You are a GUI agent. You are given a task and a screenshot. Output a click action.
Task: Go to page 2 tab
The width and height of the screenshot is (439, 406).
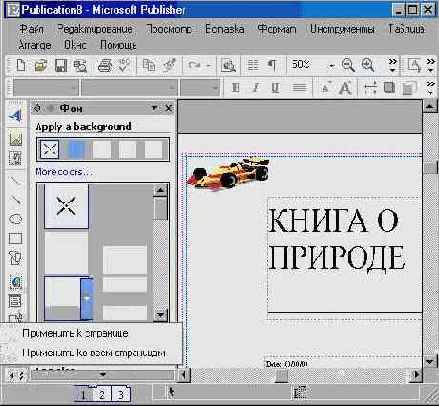pyautogui.click(x=102, y=395)
